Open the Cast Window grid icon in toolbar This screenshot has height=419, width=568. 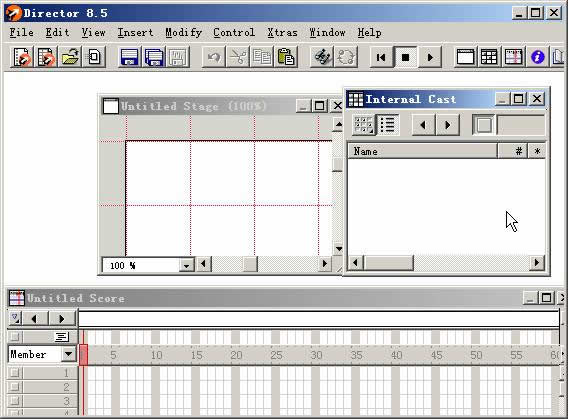pos(489,57)
